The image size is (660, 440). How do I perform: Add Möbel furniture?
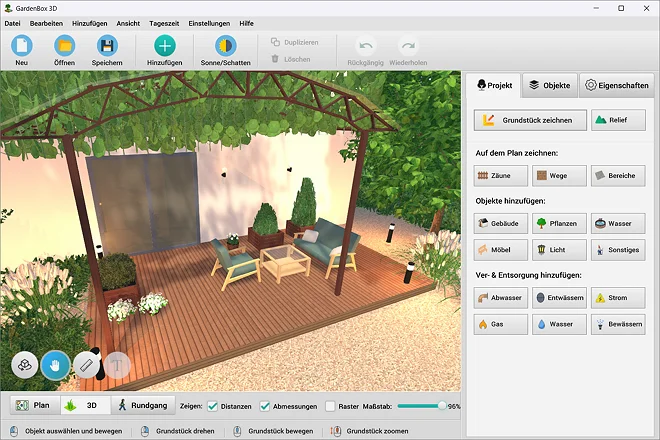tap(500, 250)
